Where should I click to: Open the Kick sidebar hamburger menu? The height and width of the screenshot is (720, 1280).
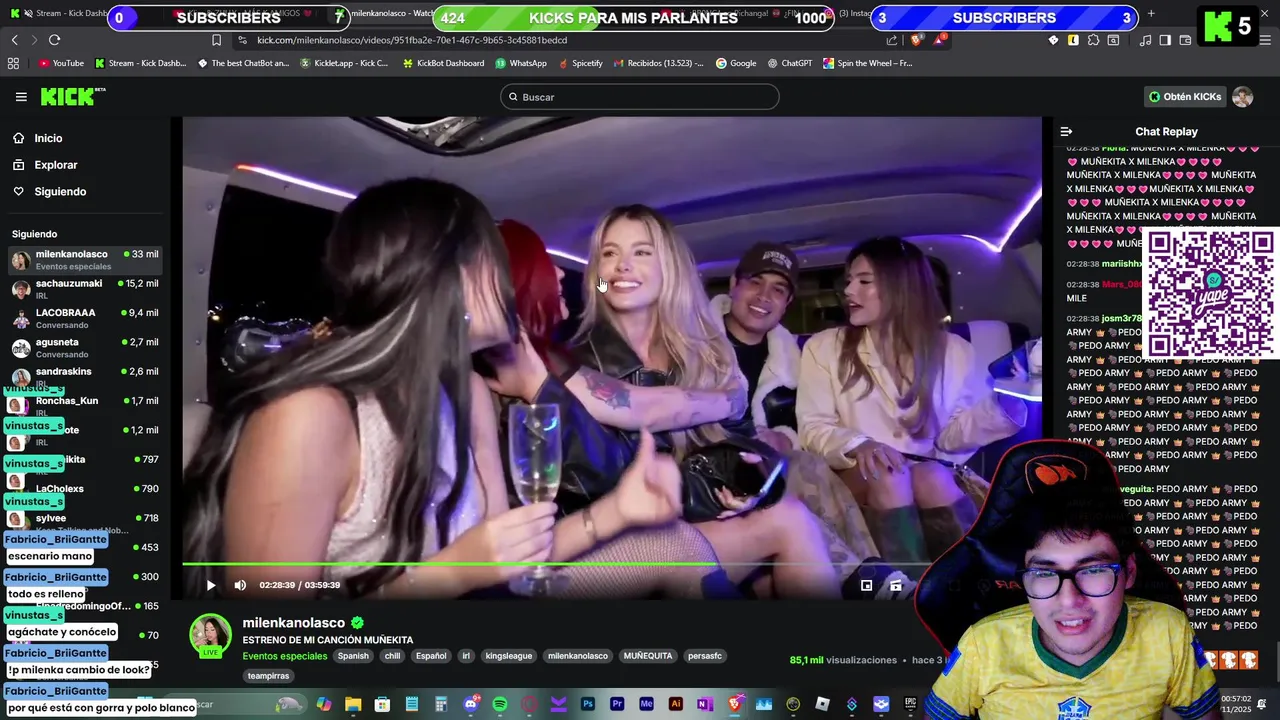(x=21, y=97)
